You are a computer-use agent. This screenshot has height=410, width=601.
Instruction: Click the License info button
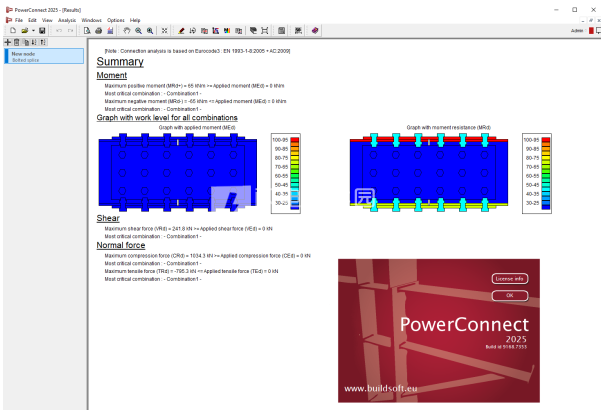coord(510,279)
